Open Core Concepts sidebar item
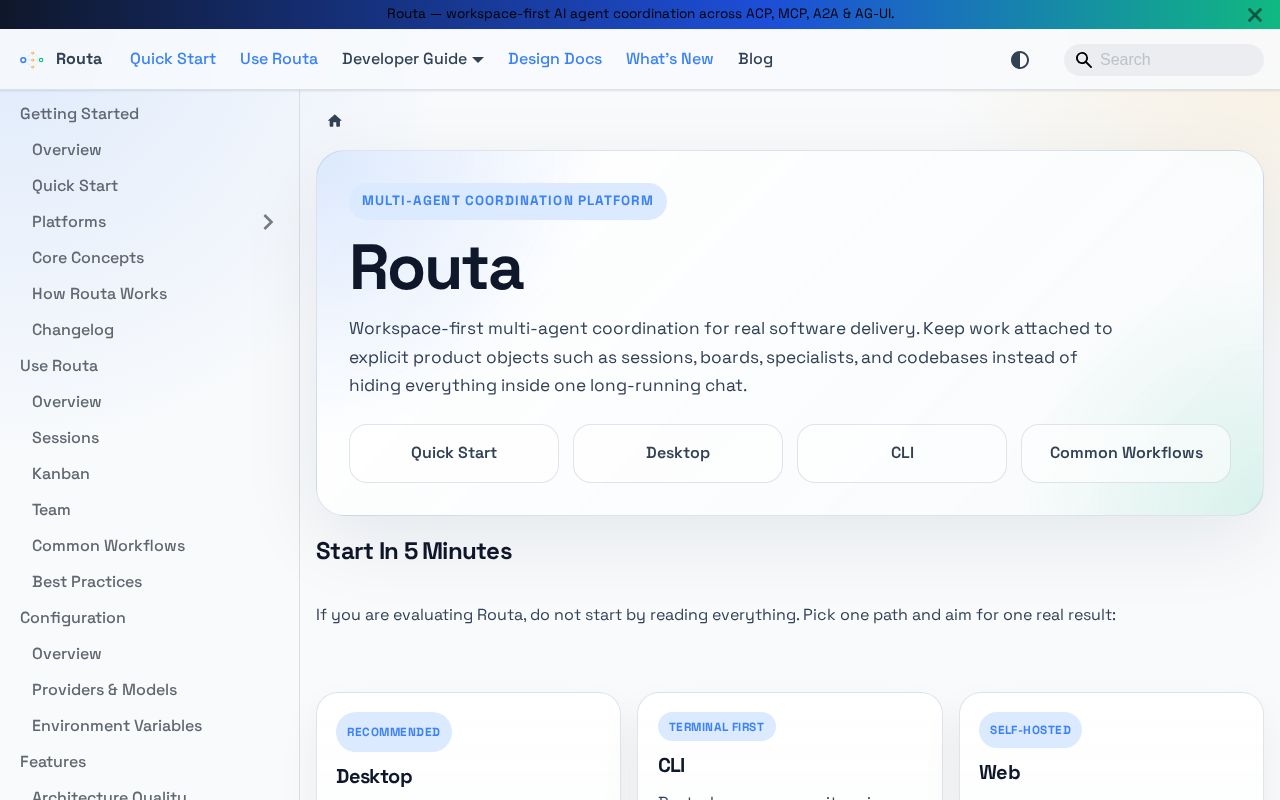 tap(88, 258)
